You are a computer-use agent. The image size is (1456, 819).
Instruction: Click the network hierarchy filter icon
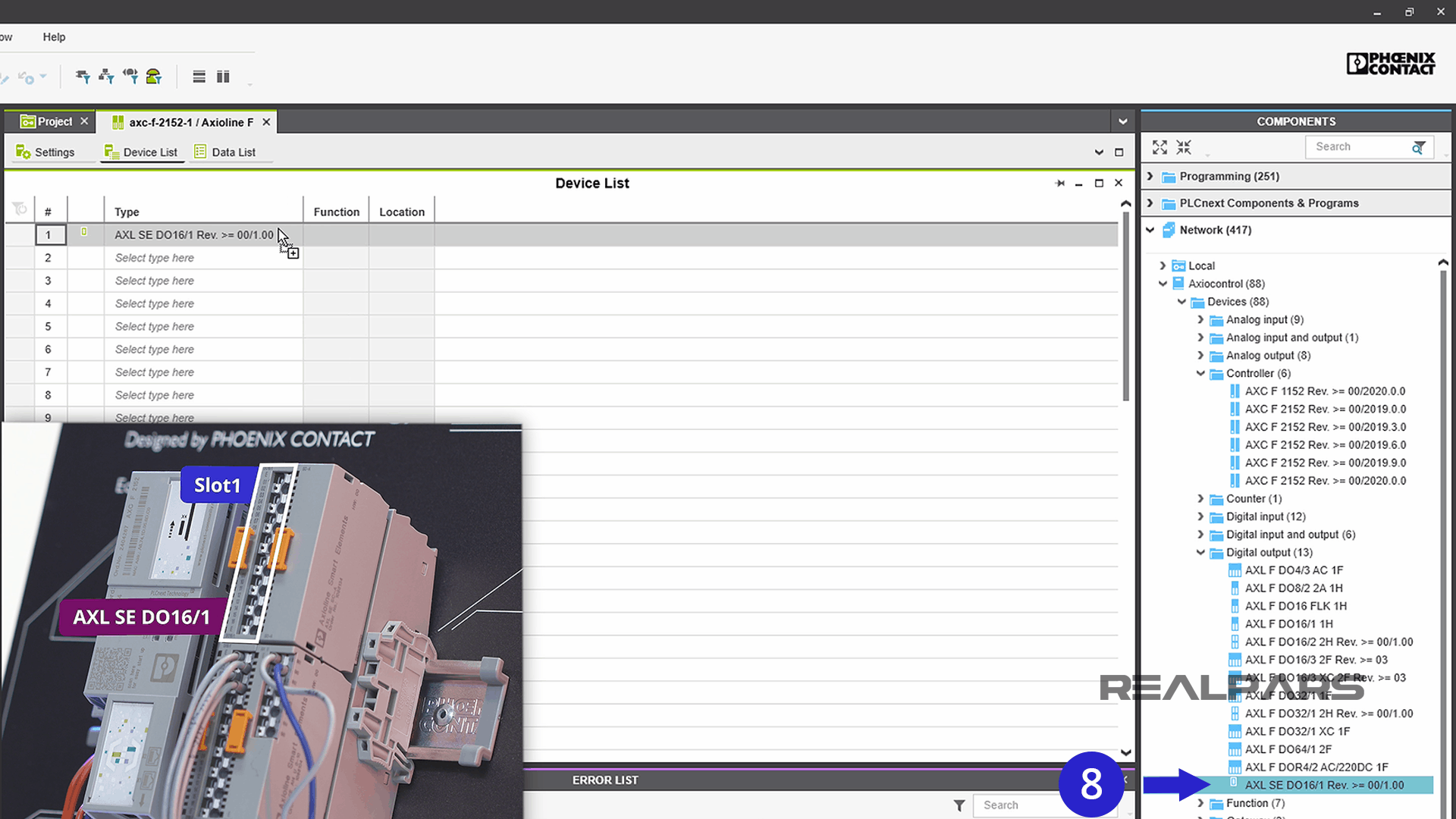106,76
